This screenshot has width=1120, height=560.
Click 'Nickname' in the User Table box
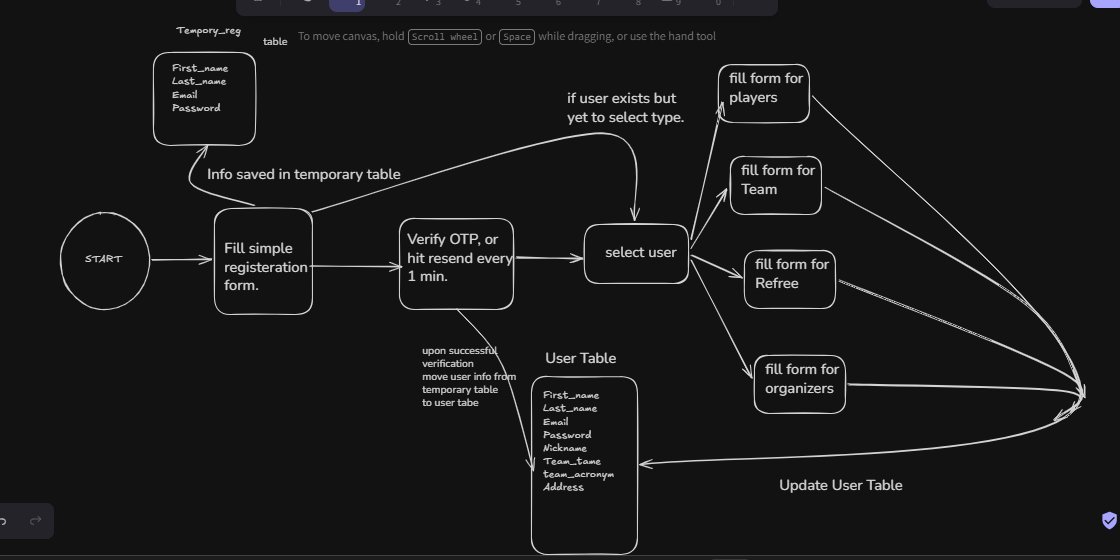click(564, 449)
